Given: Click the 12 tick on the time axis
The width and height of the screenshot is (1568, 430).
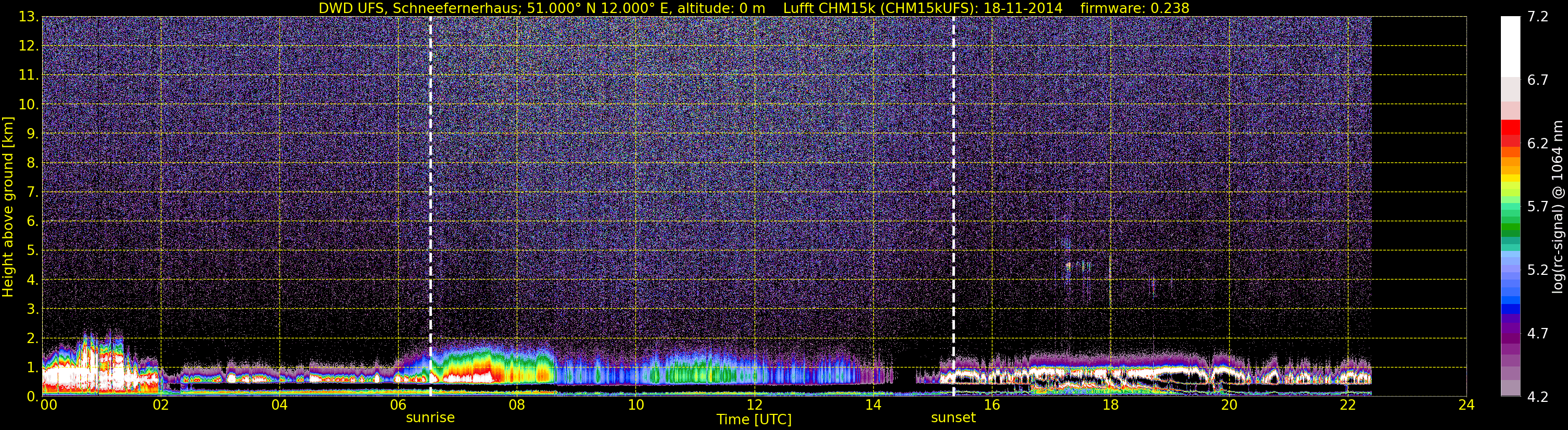Looking at the screenshot, I should pyautogui.click(x=754, y=404).
